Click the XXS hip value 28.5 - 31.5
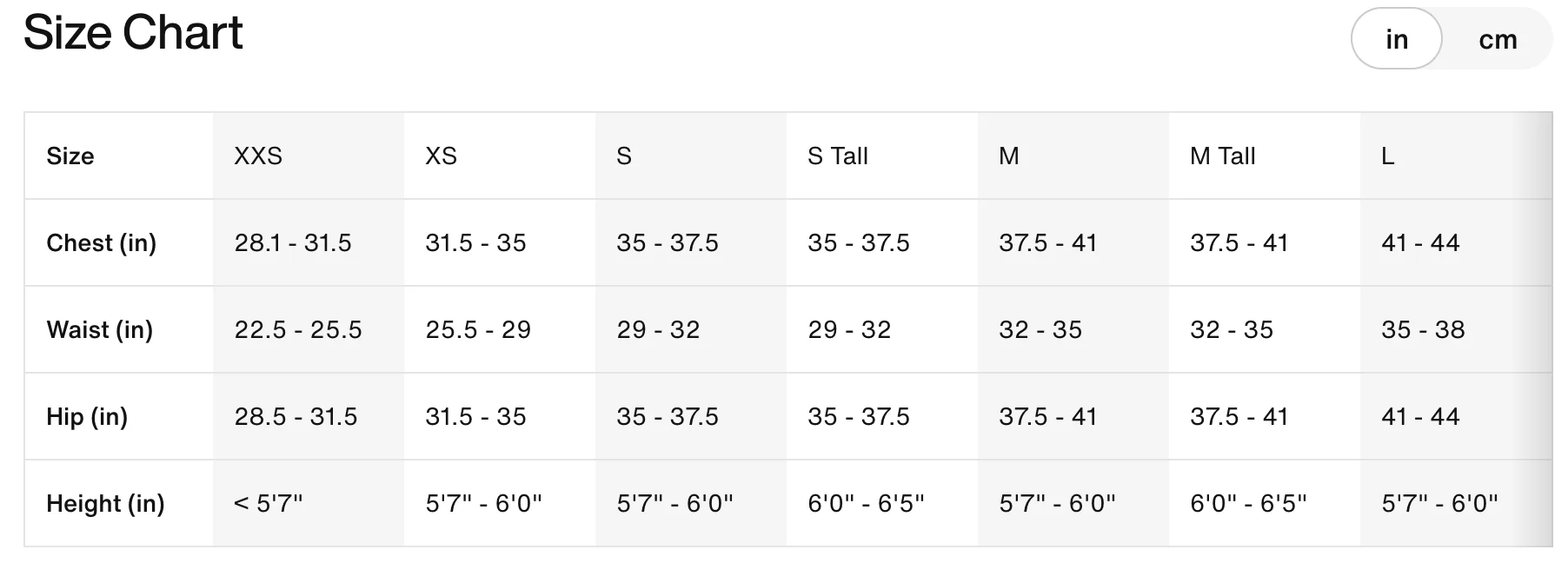 [x=296, y=417]
